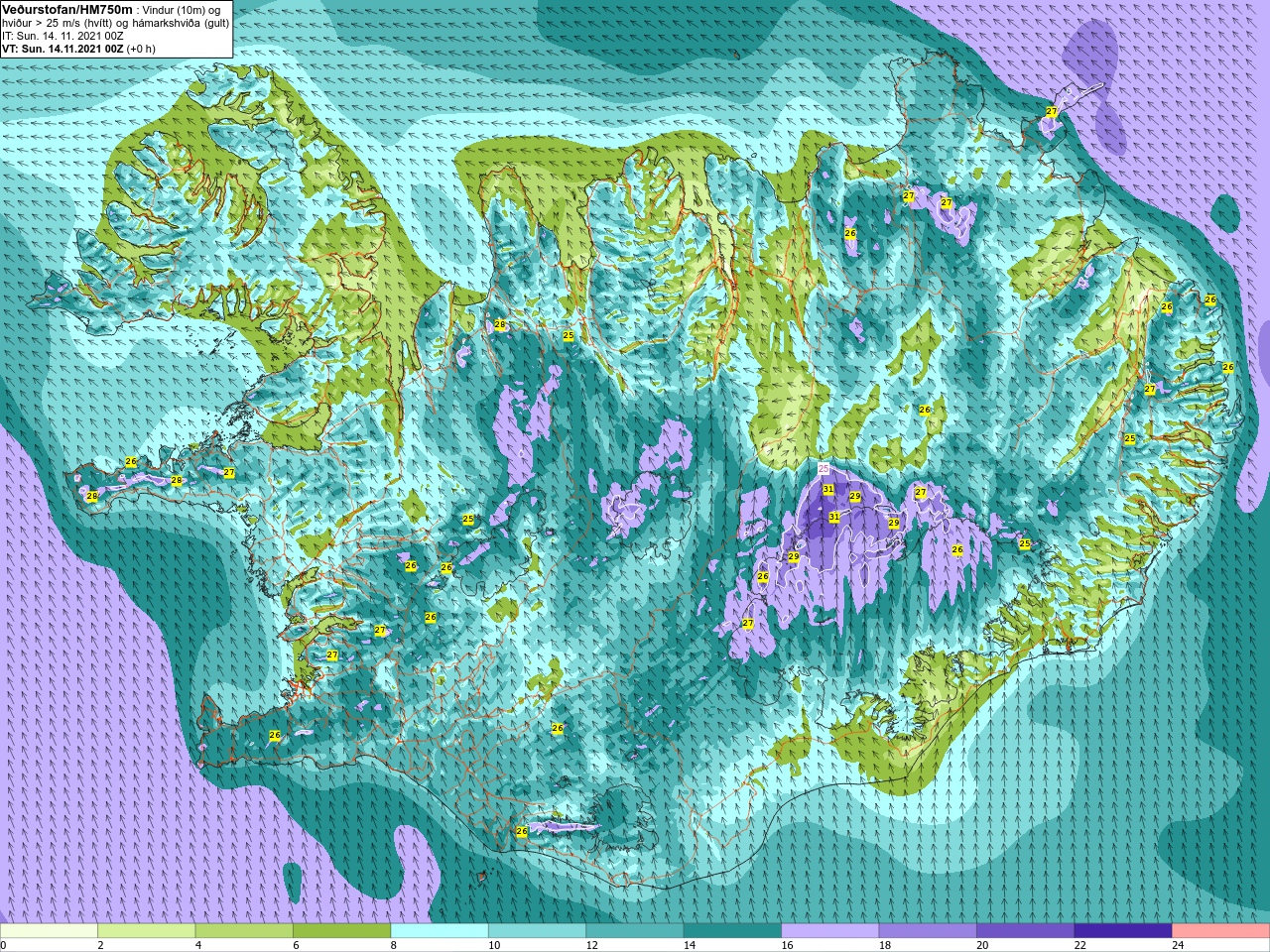Viewport: 1270px width, 952px height.
Task: Click legend scale number 2
Action: 100,945
